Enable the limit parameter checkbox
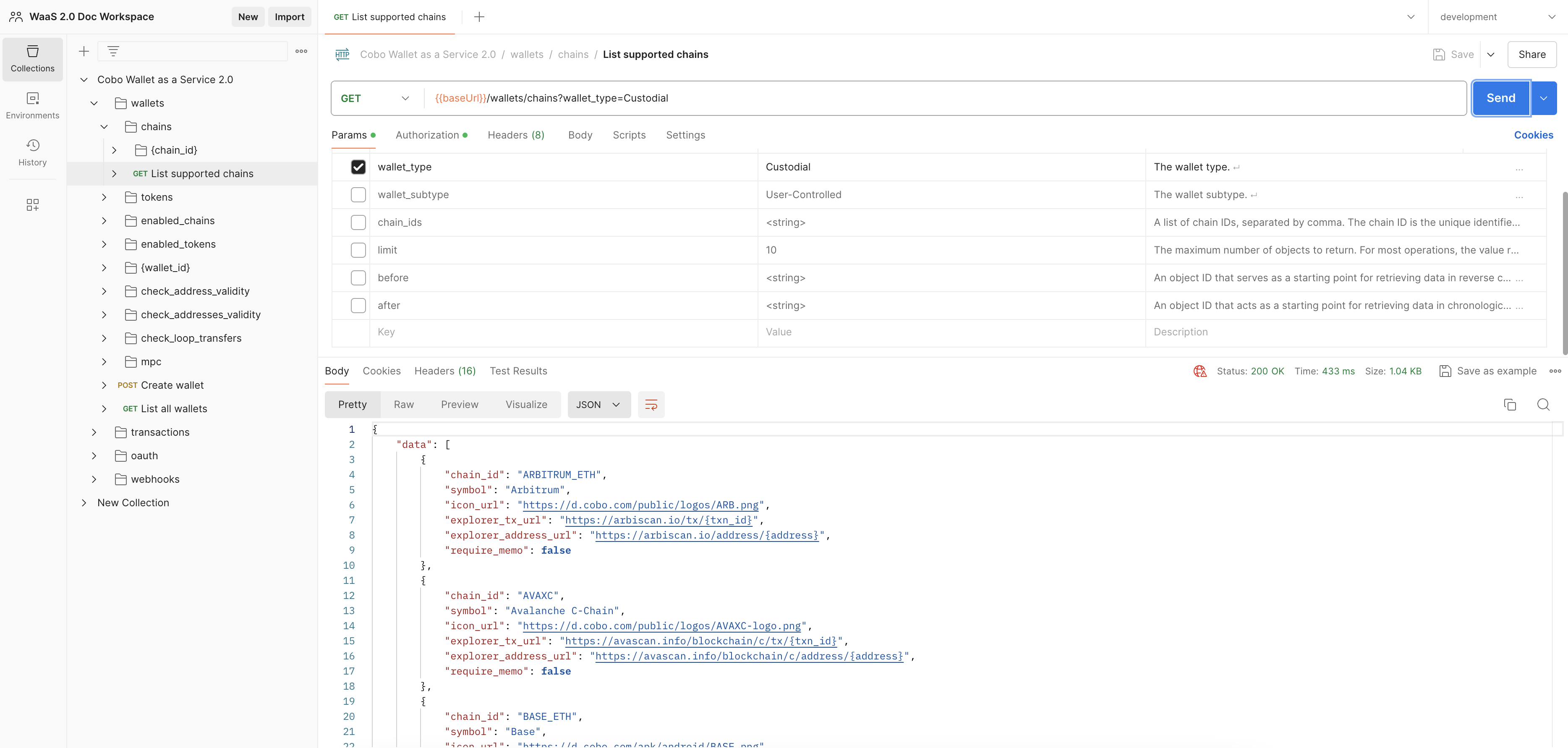This screenshot has height=748, width=1568. (358, 249)
